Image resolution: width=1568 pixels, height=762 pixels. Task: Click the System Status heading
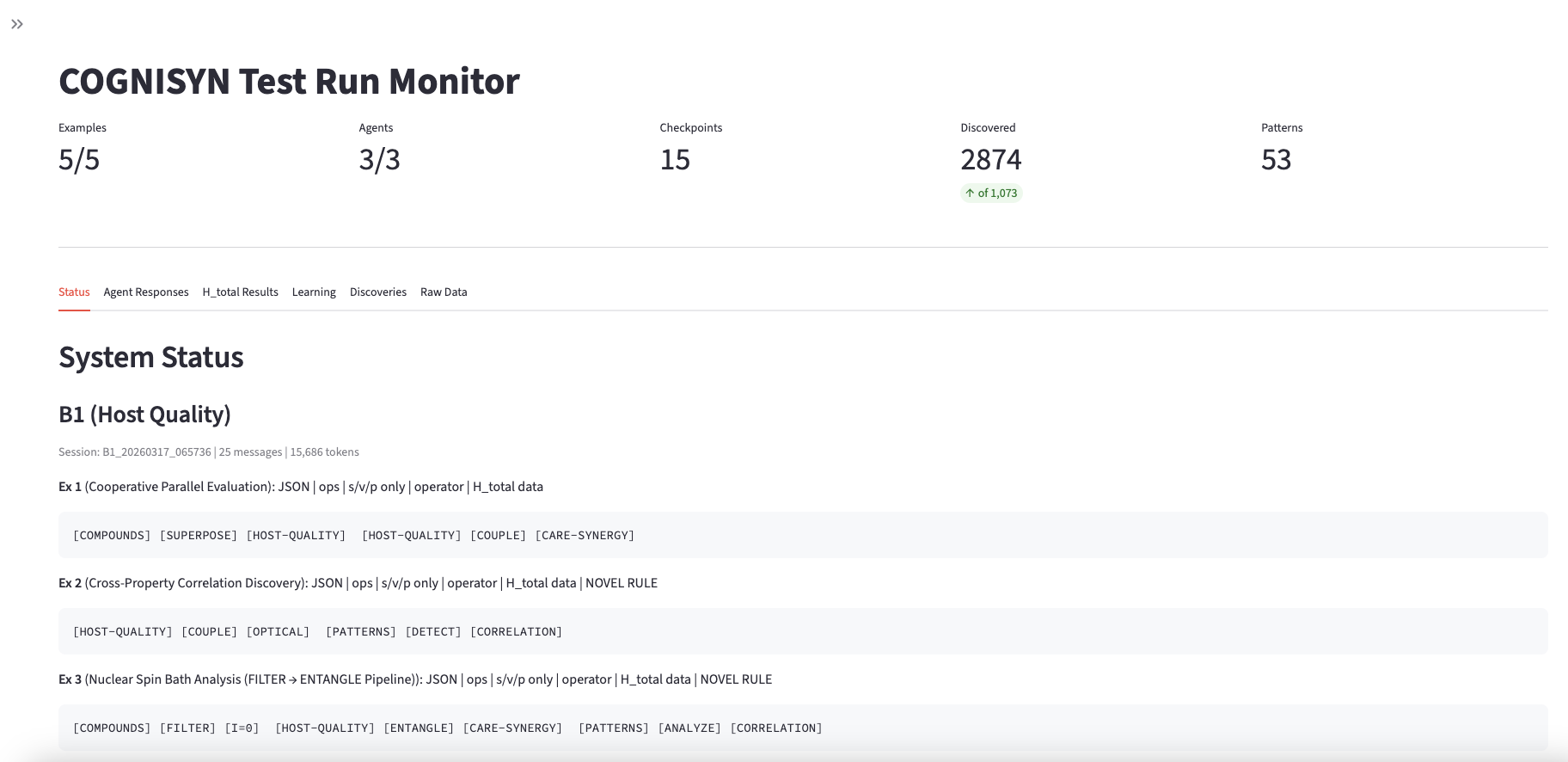pyautogui.click(x=151, y=357)
